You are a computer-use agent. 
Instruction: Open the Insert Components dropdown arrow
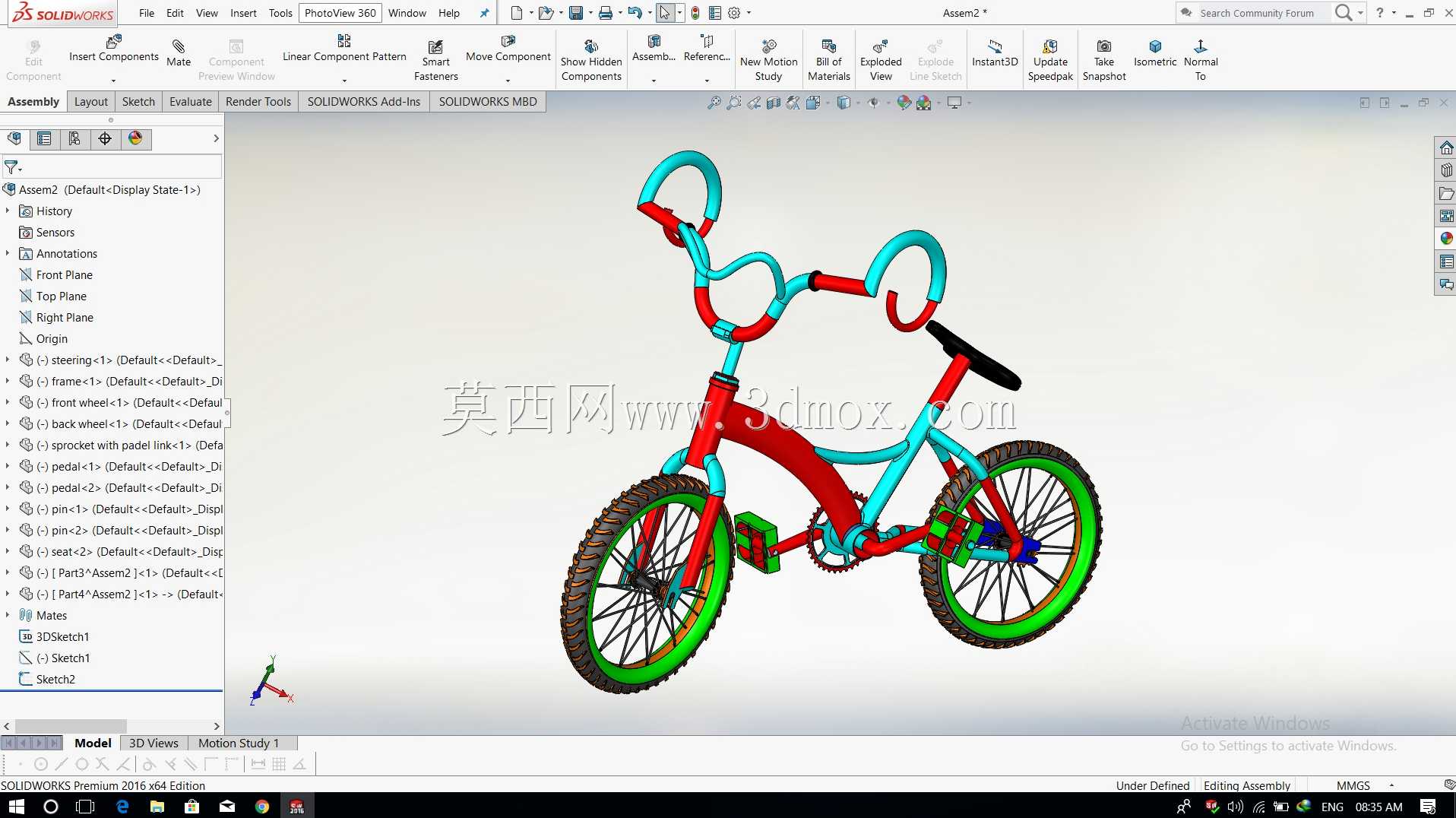click(x=113, y=81)
